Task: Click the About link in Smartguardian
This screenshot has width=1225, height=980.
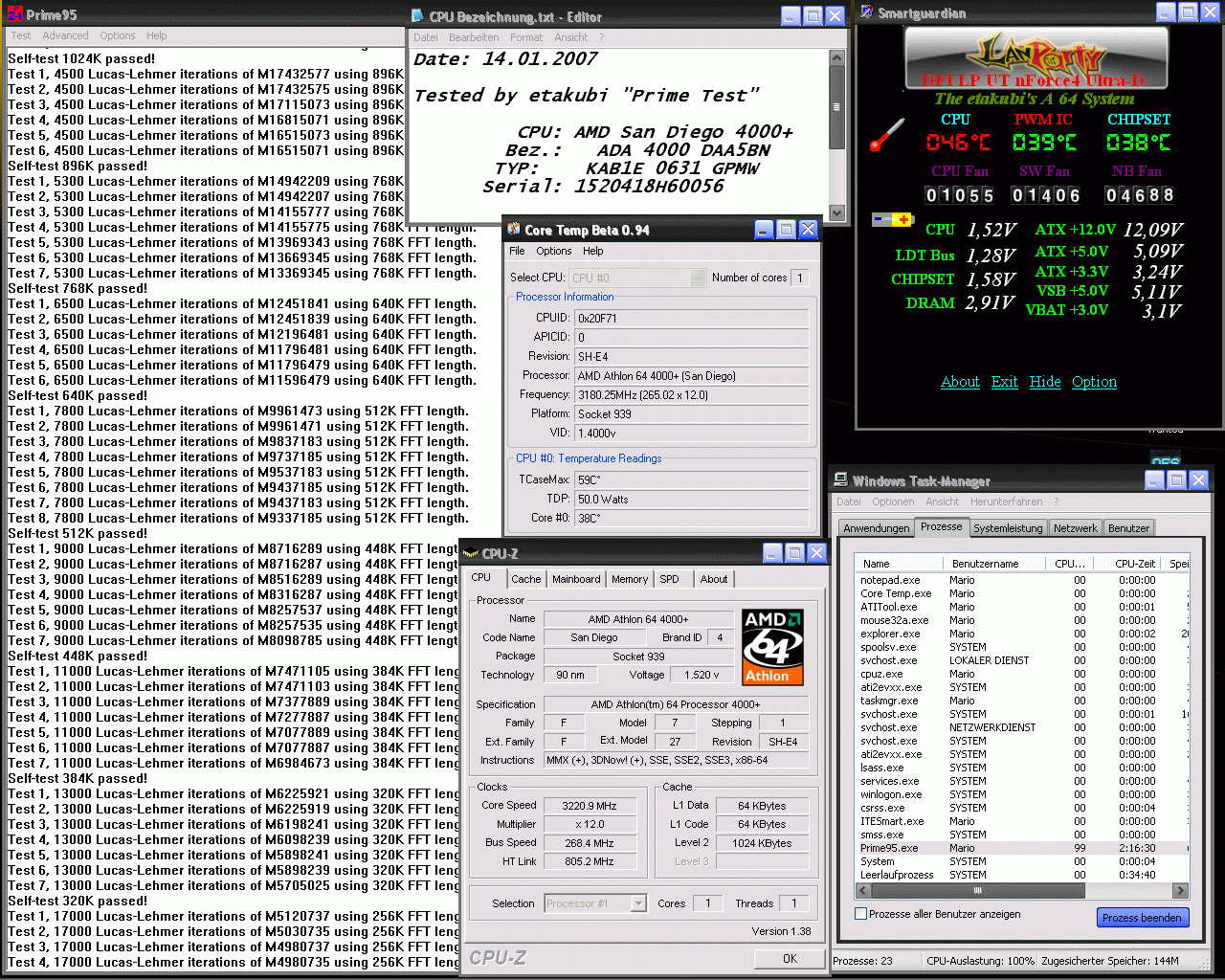Action: [960, 382]
